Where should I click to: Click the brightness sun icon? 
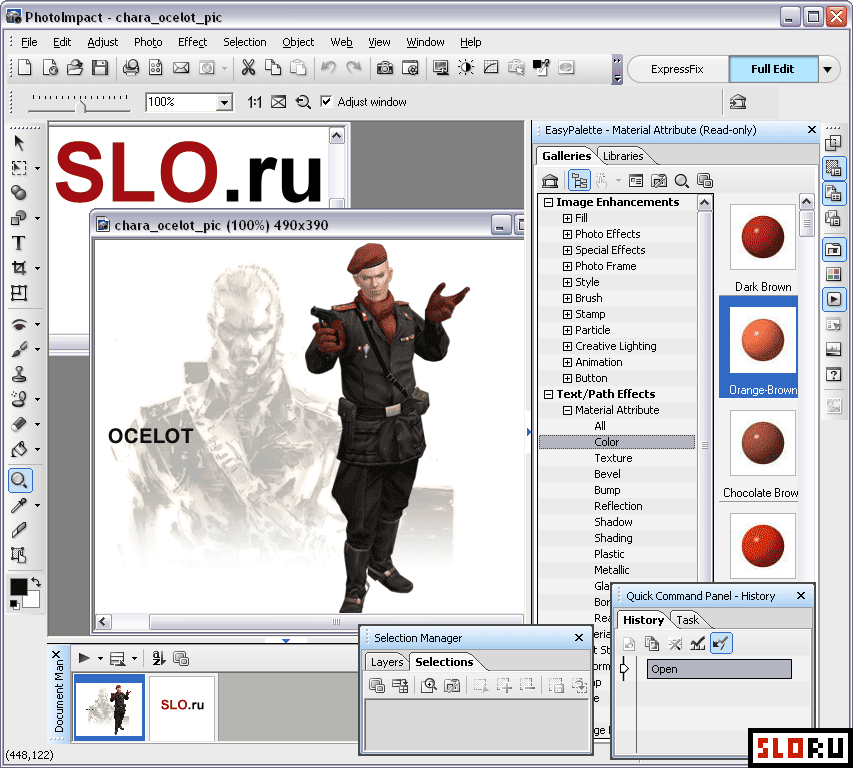click(466, 68)
